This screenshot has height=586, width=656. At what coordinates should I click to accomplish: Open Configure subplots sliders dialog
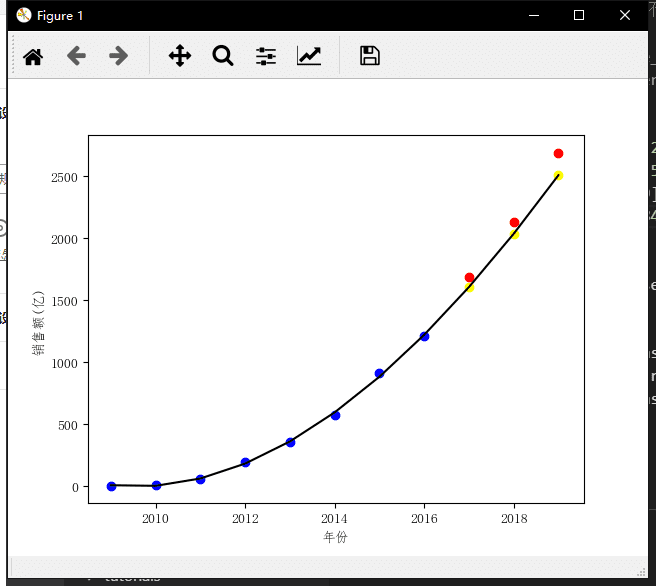(x=266, y=56)
